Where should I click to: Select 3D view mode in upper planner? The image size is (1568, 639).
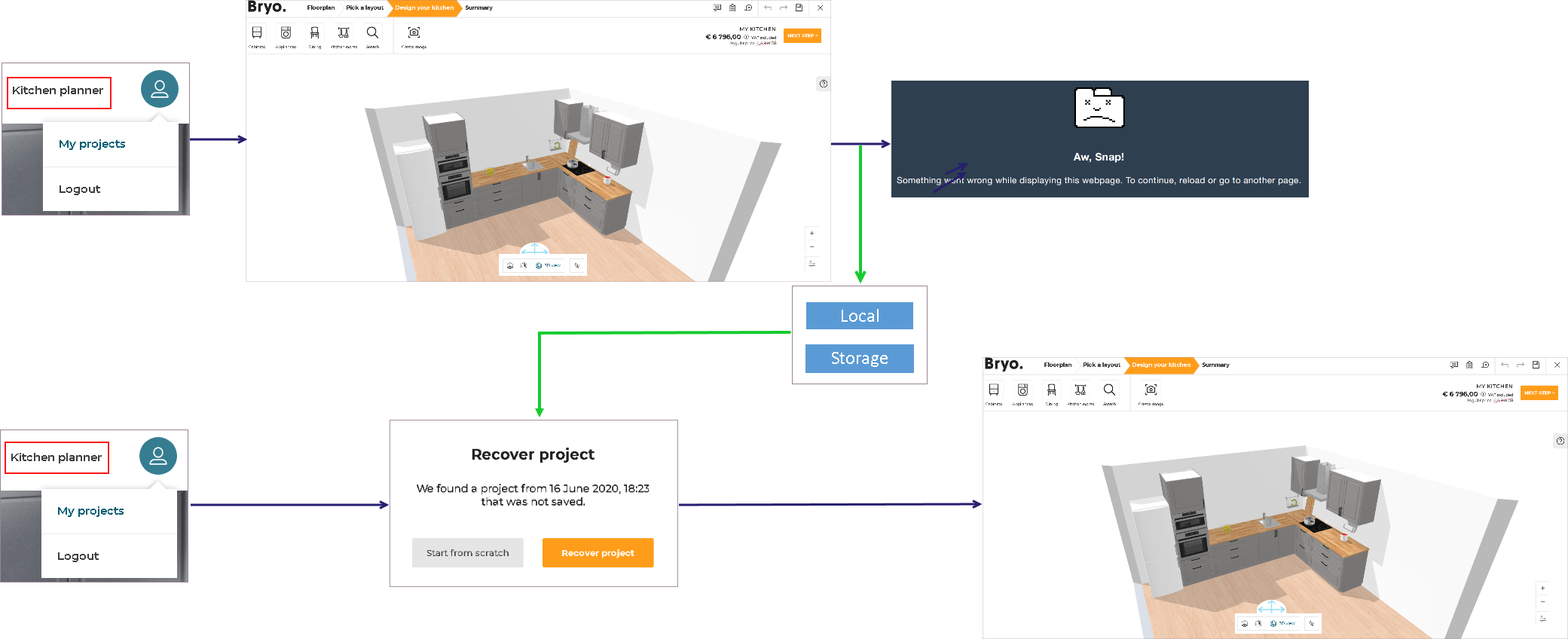(549, 265)
